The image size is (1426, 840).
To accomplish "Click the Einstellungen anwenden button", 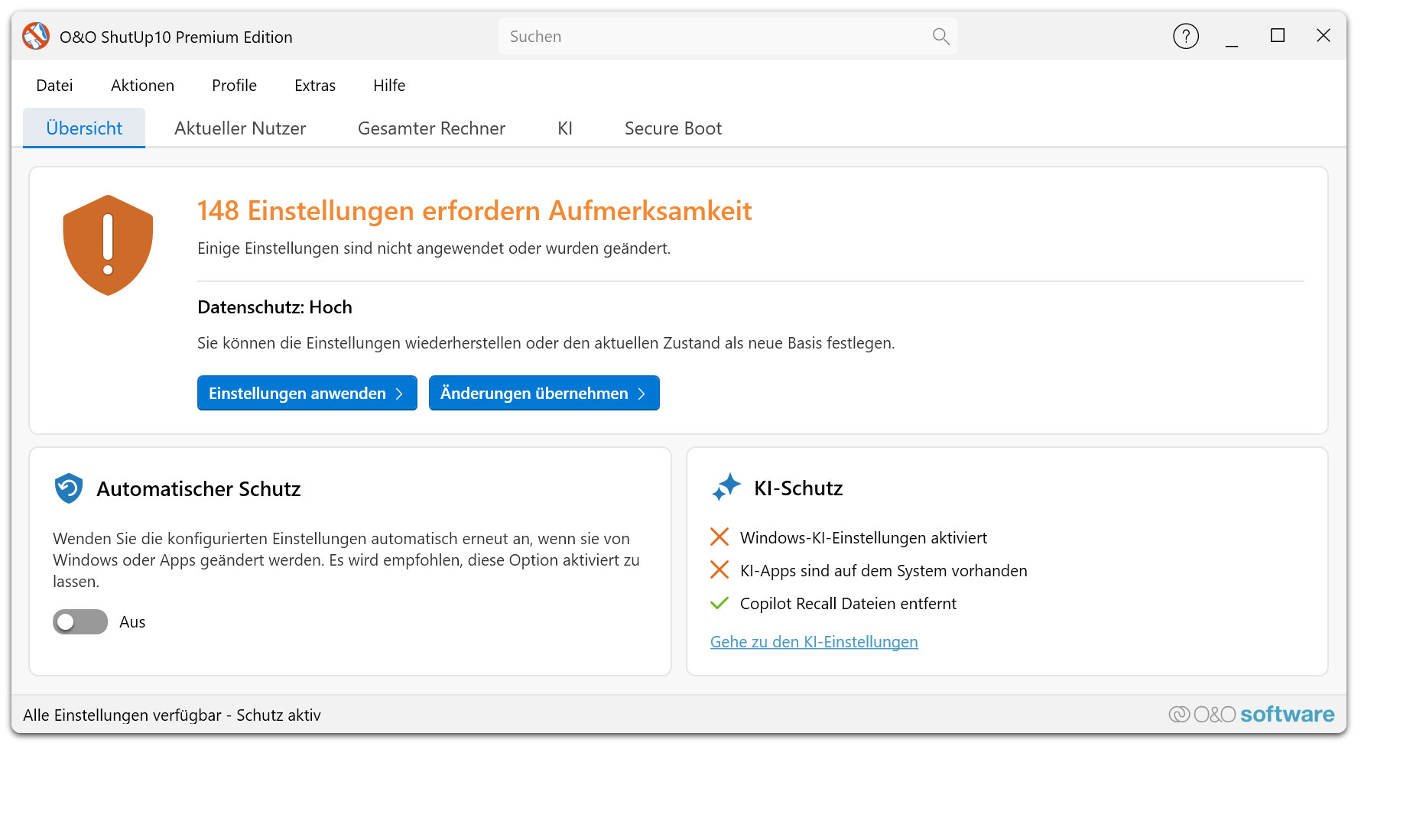I will point(307,393).
